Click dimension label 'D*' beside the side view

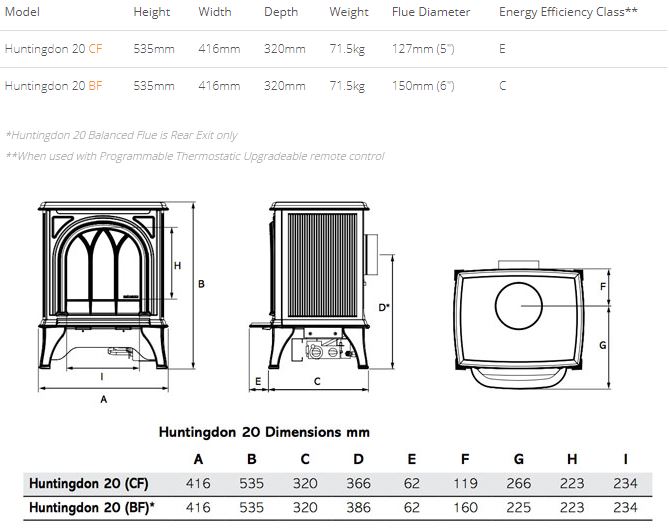tap(384, 307)
